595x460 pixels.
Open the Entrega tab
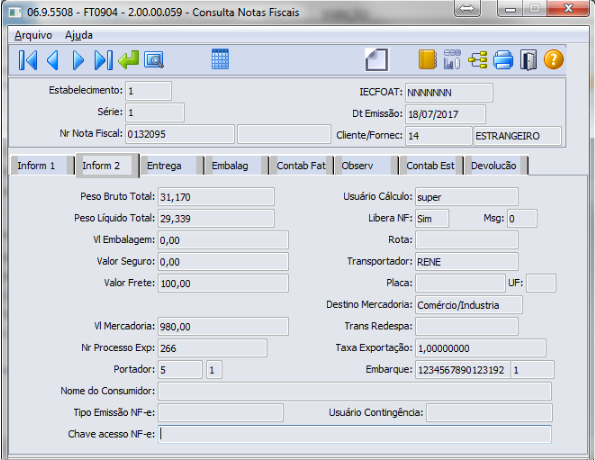[x=172, y=165]
